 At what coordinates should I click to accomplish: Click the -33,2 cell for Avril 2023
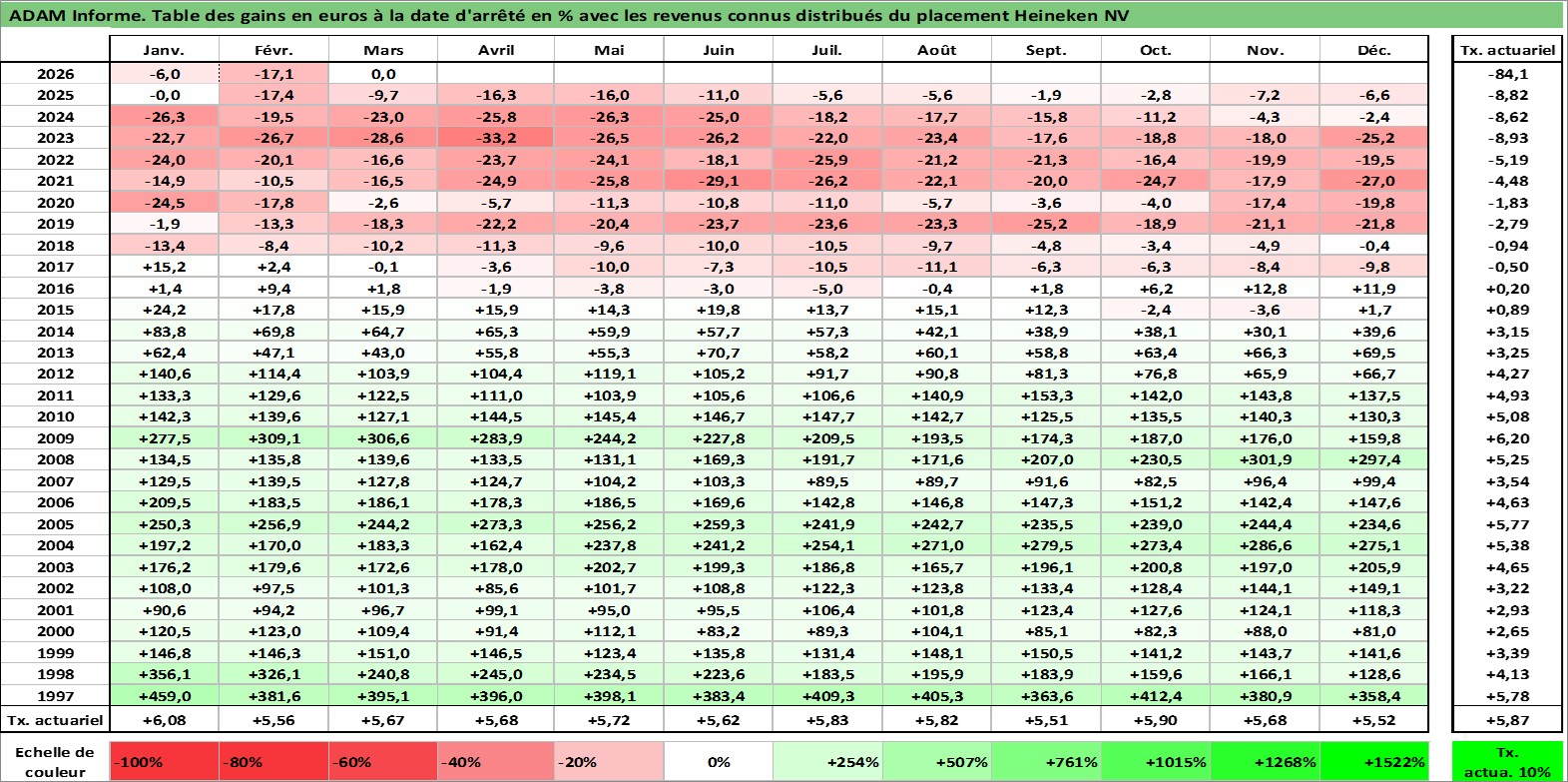pyautogui.click(x=496, y=138)
